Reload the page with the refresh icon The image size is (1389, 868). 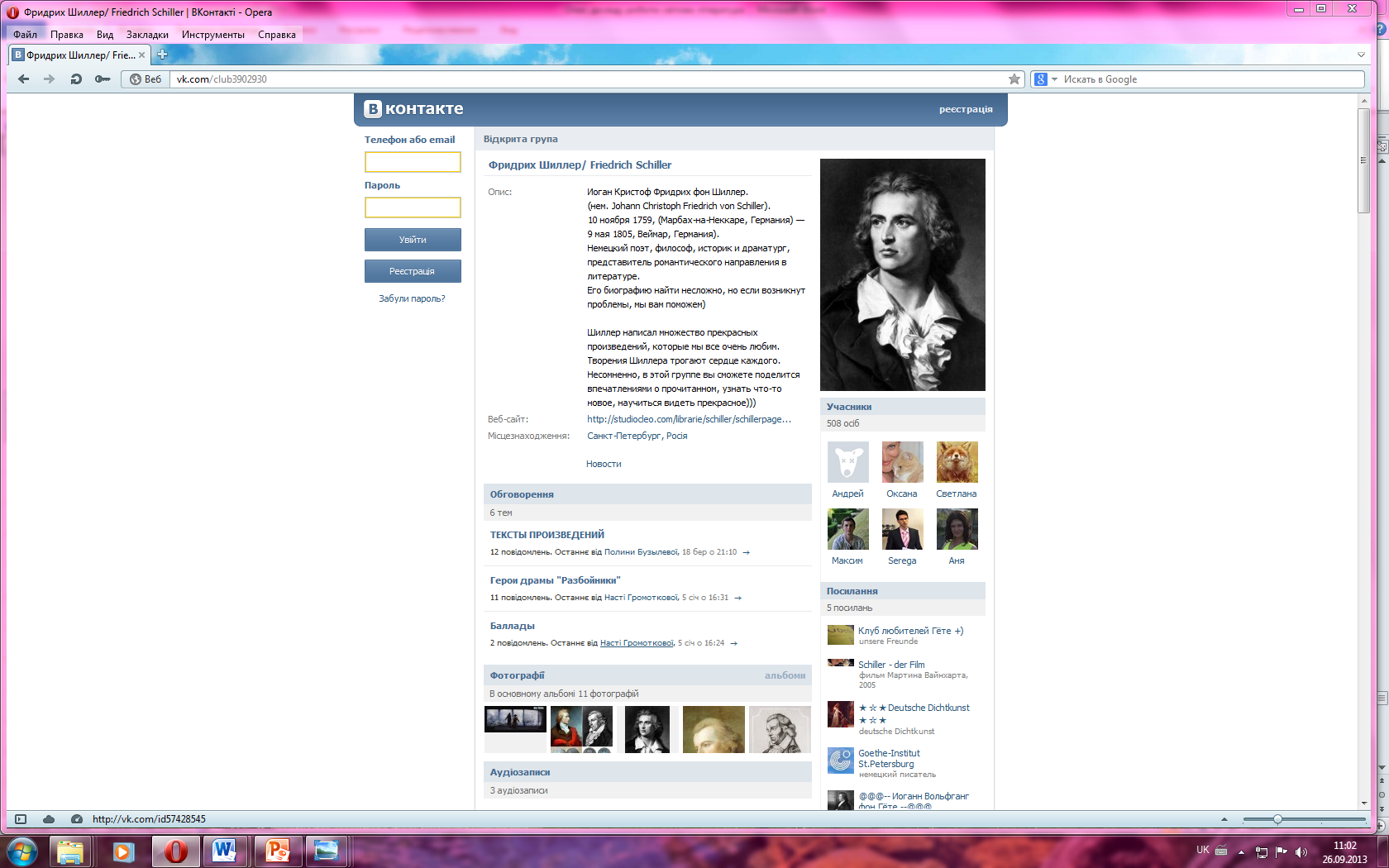76,79
